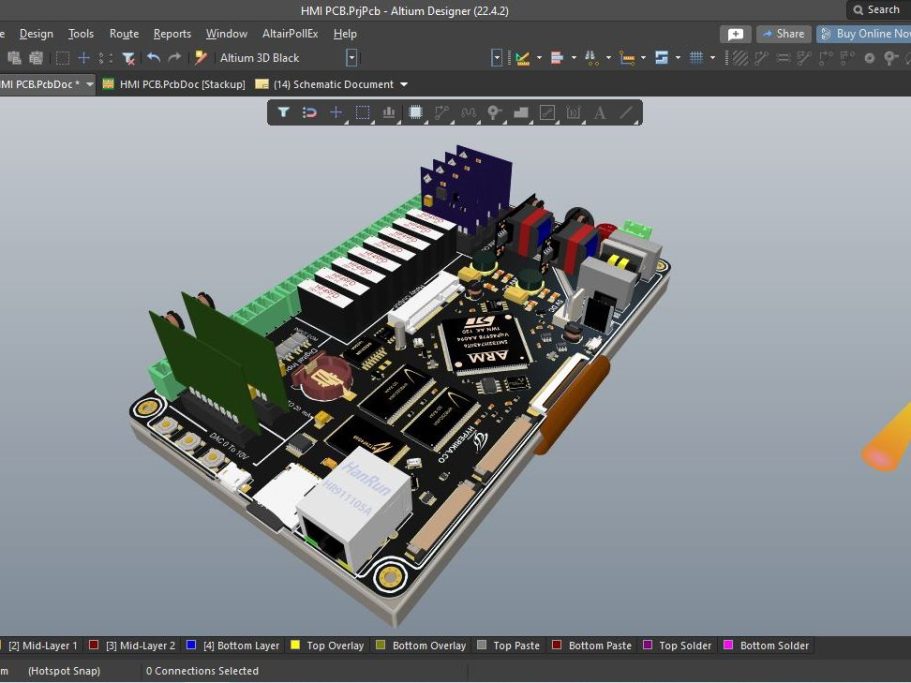Open the Reports menu
Viewport: 911px width, 683px height.
[x=172, y=34]
